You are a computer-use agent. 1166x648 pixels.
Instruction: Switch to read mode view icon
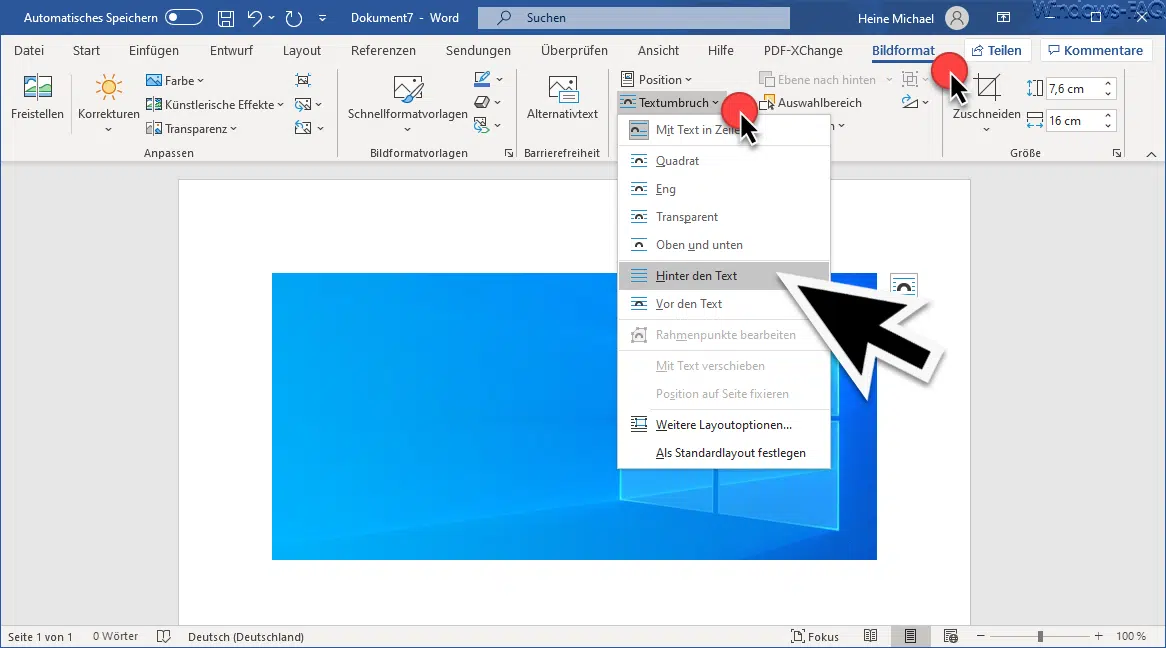coord(870,636)
